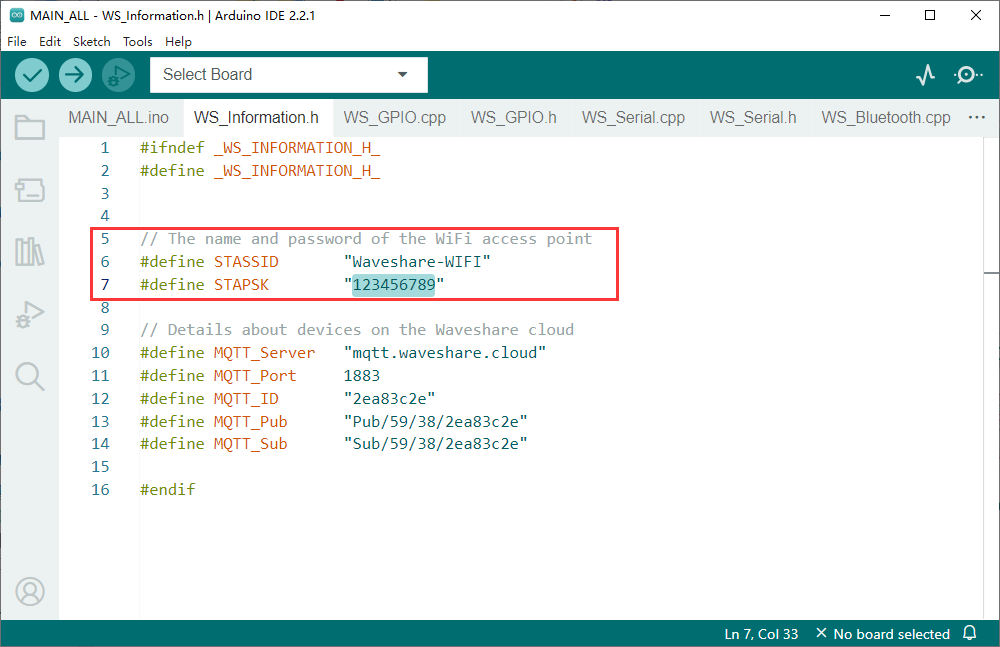Switch to the WS_GPIO.h tab

pyautogui.click(x=513, y=117)
